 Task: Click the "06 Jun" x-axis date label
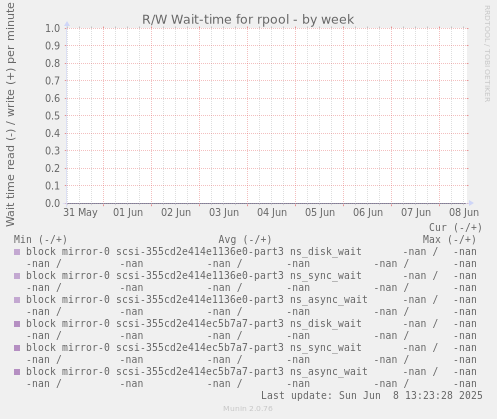368,212
